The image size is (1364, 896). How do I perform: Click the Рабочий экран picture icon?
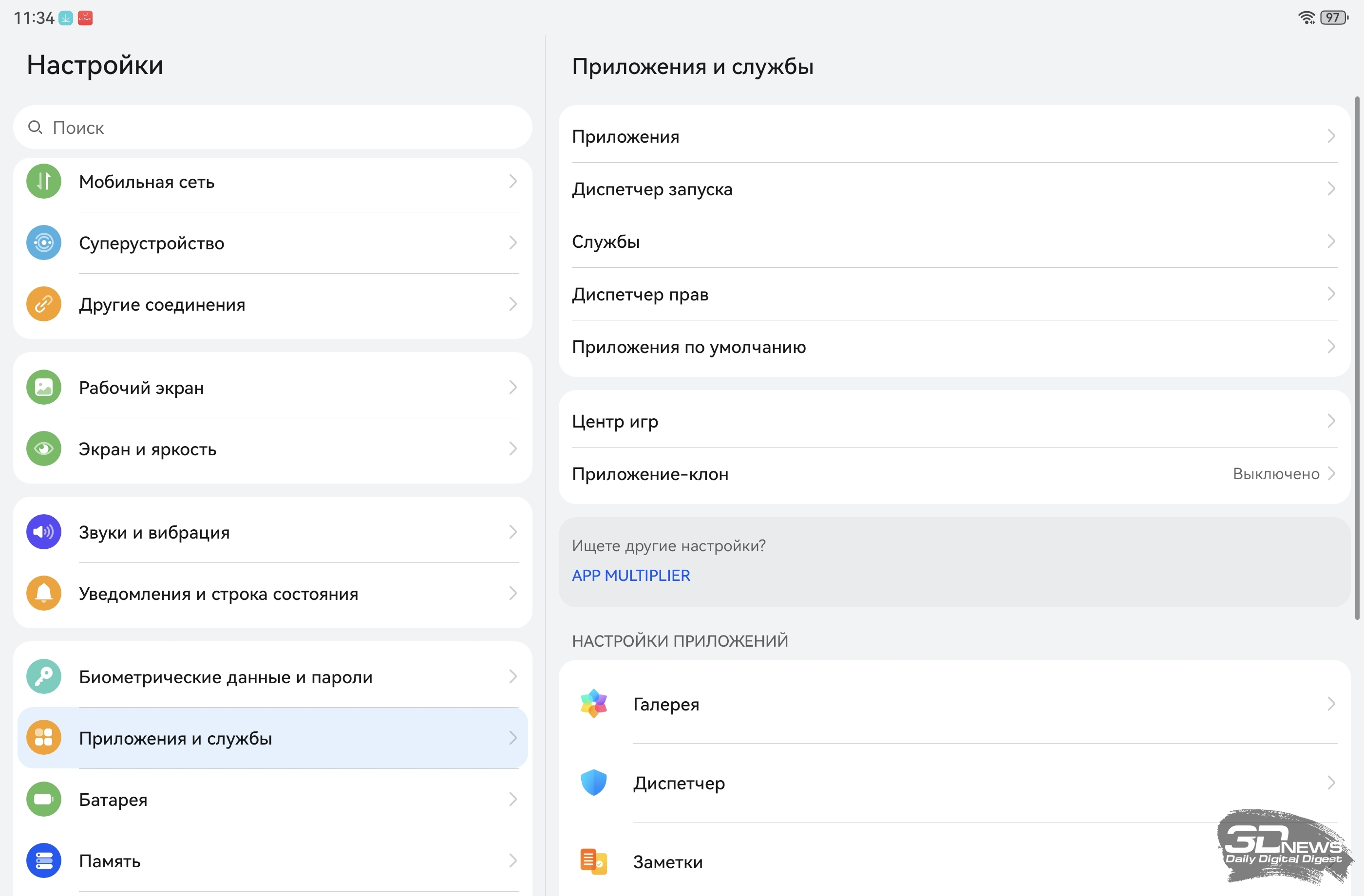[43, 388]
